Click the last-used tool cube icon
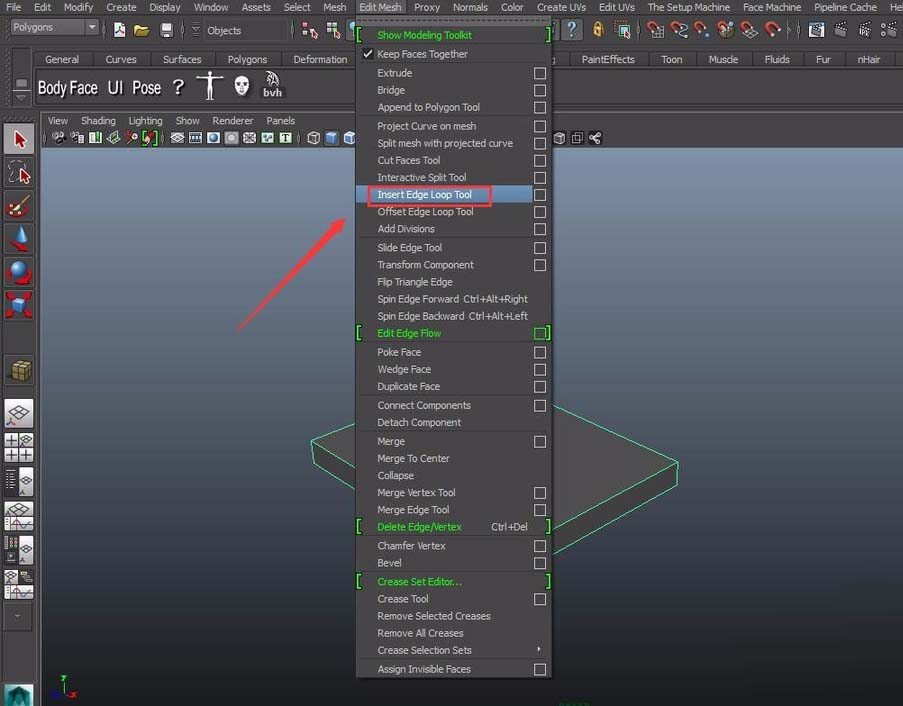Image resolution: width=903 pixels, height=706 pixels. (19, 370)
